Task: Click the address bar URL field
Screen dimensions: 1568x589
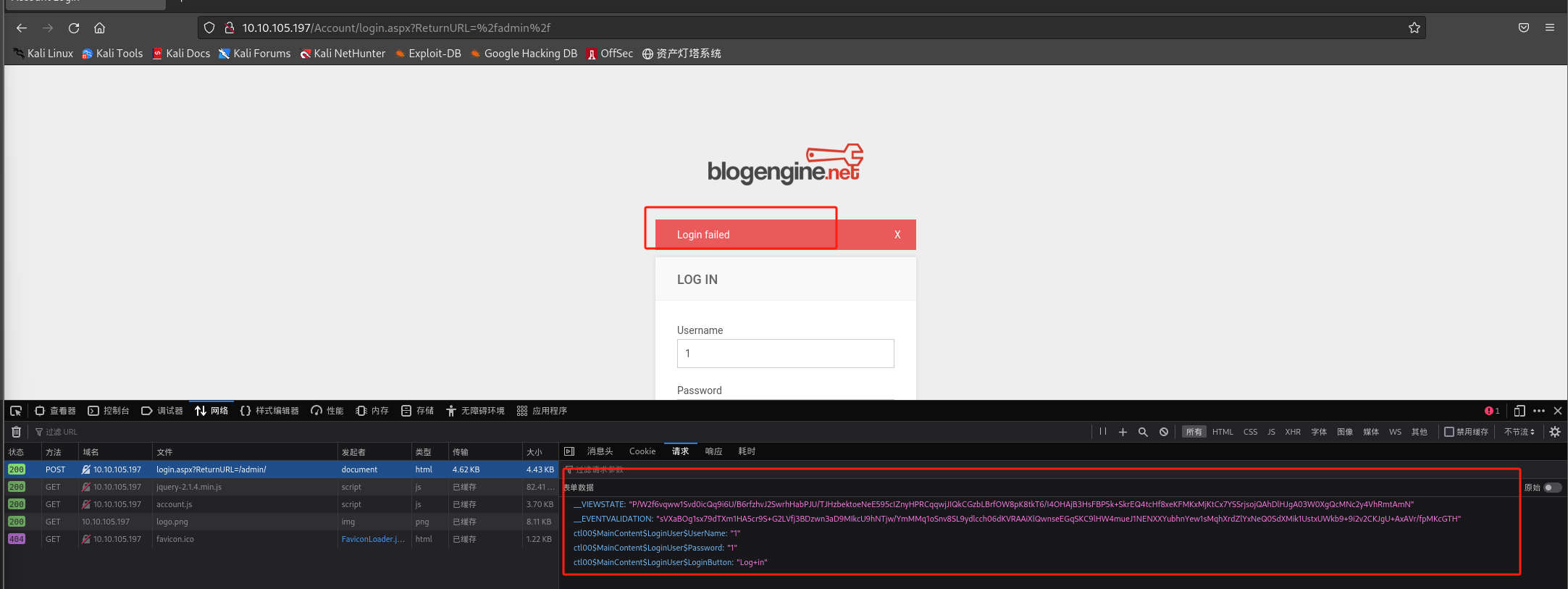Action: [811, 28]
